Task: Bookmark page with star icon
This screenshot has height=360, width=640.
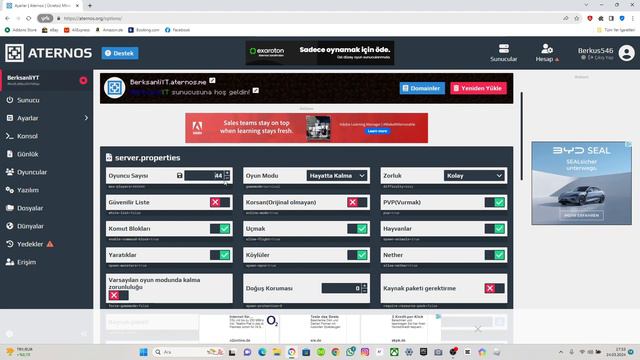Action: click(577, 18)
